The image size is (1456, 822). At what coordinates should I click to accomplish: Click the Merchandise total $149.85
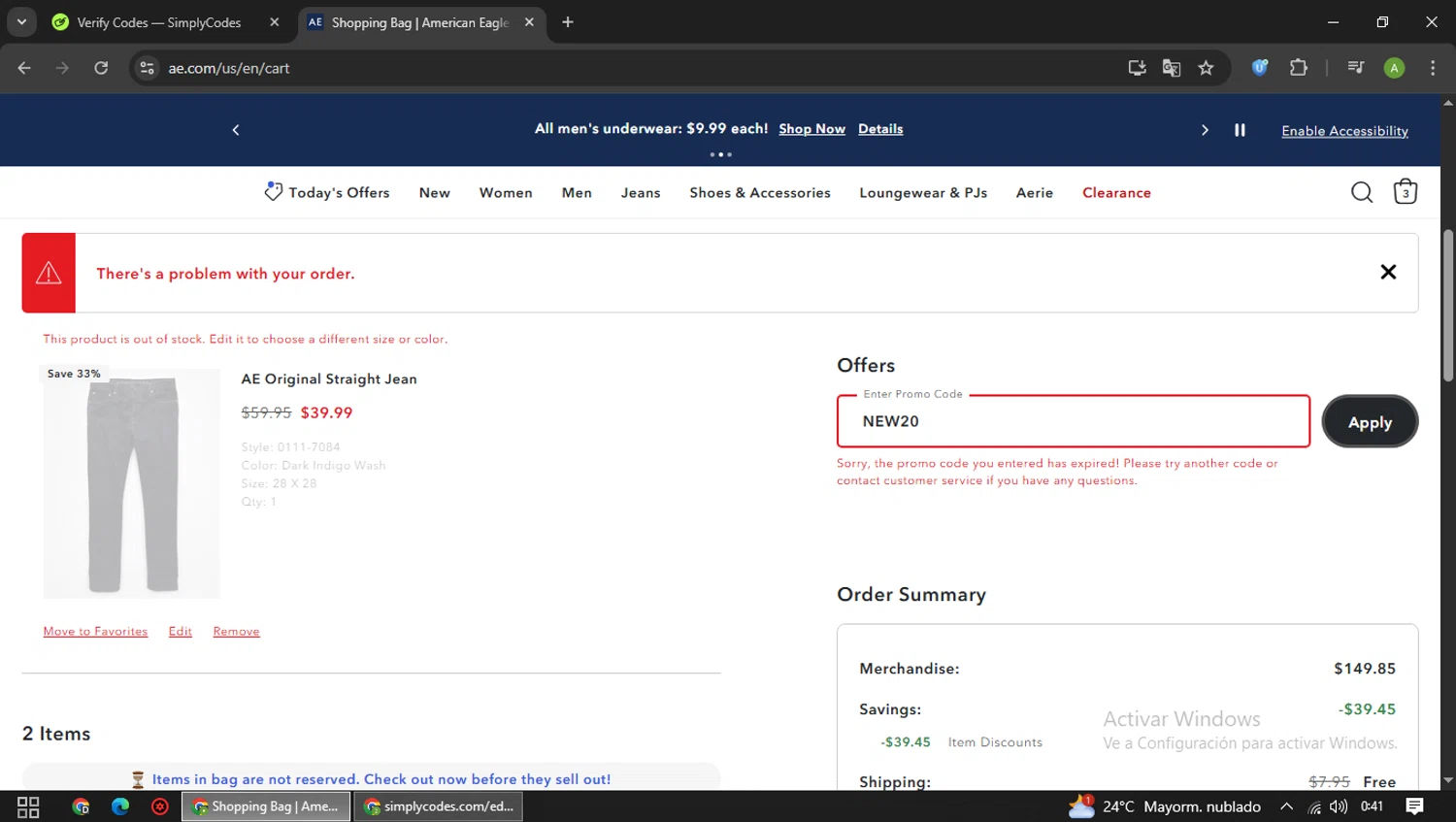coord(1364,669)
